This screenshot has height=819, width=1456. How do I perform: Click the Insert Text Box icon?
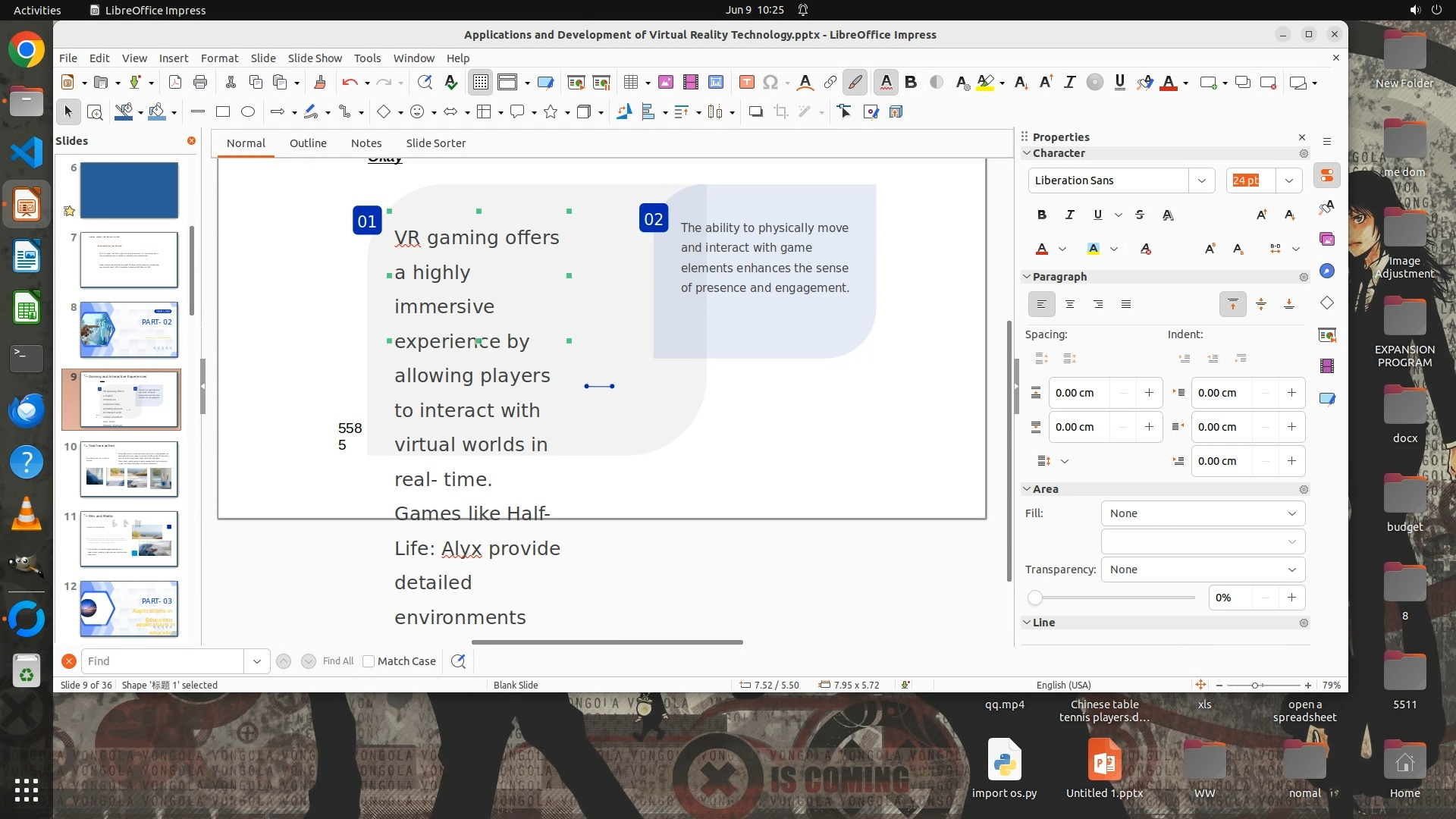pyautogui.click(x=747, y=83)
